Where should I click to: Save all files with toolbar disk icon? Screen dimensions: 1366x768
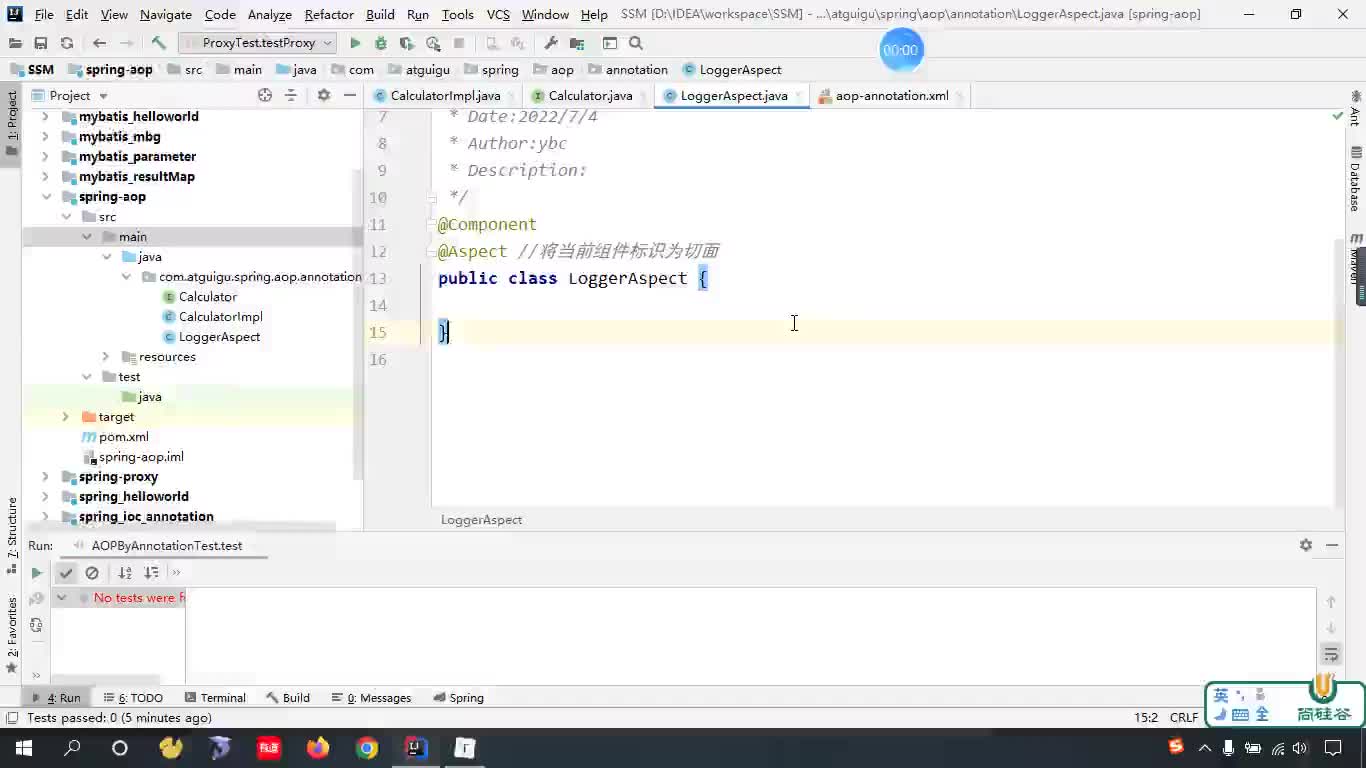40,43
